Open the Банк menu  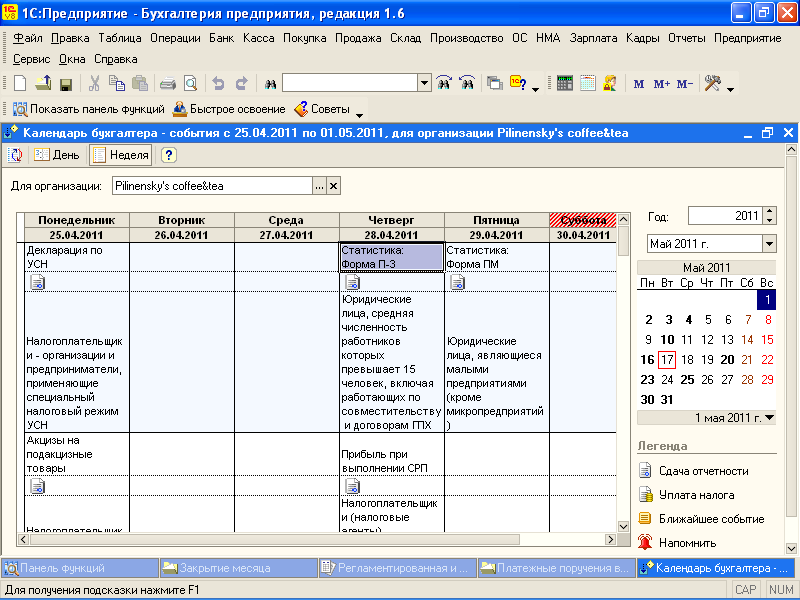pos(221,38)
